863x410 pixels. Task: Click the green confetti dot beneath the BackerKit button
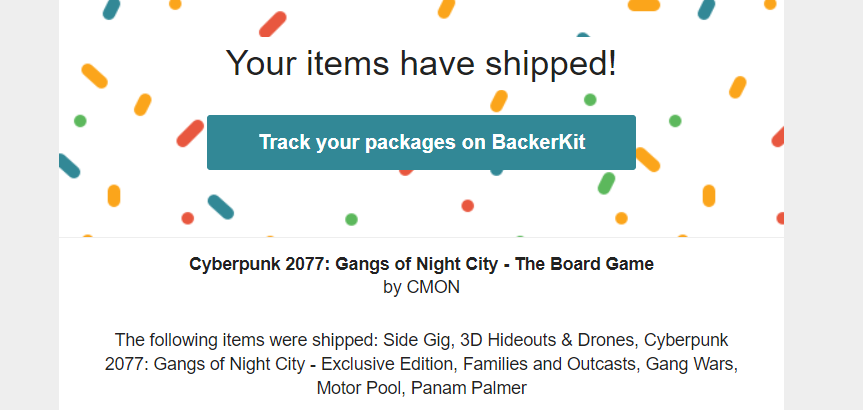tap(351, 220)
